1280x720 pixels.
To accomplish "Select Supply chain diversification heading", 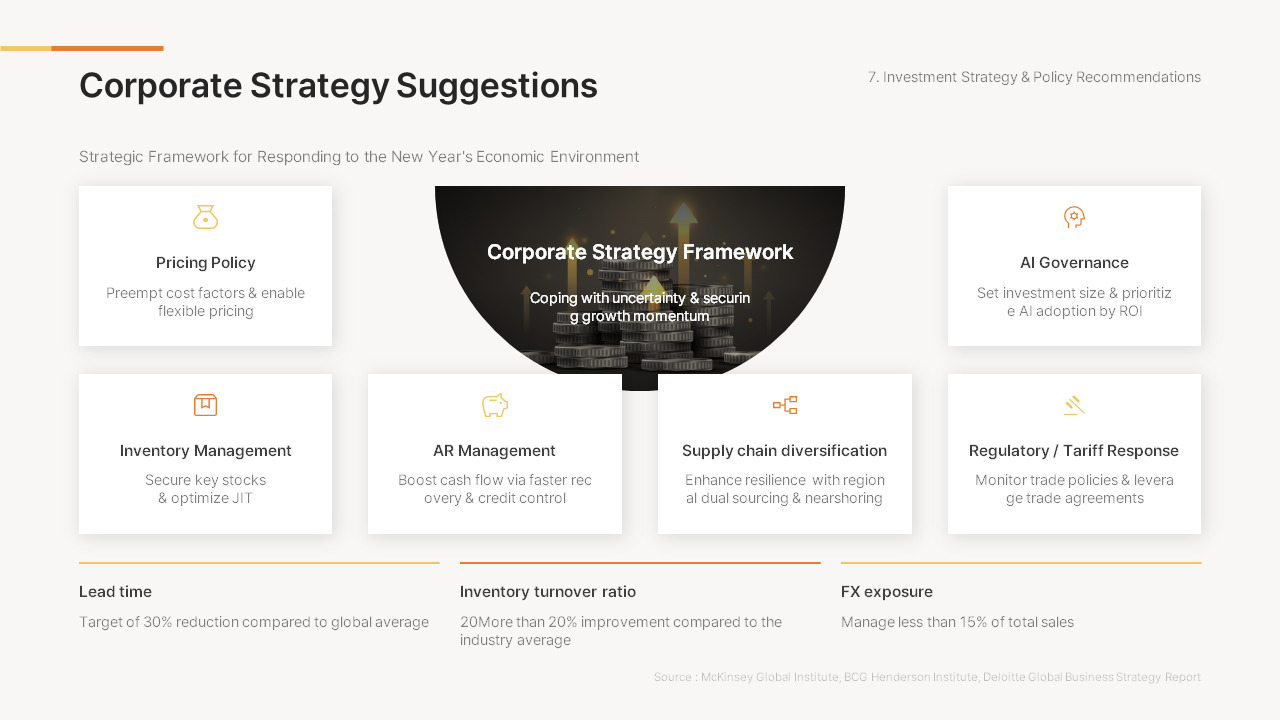I will point(785,451).
